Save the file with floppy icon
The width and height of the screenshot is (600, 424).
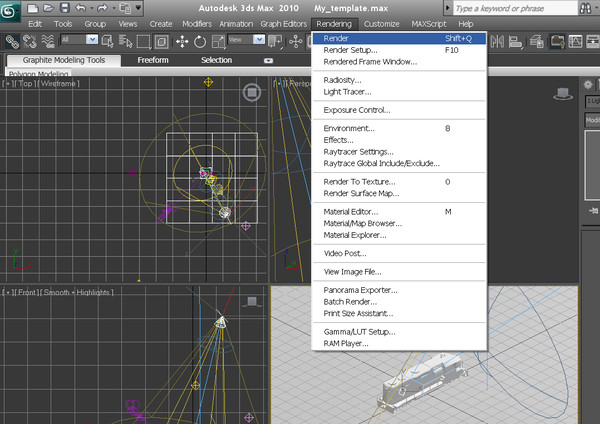click(65, 8)
